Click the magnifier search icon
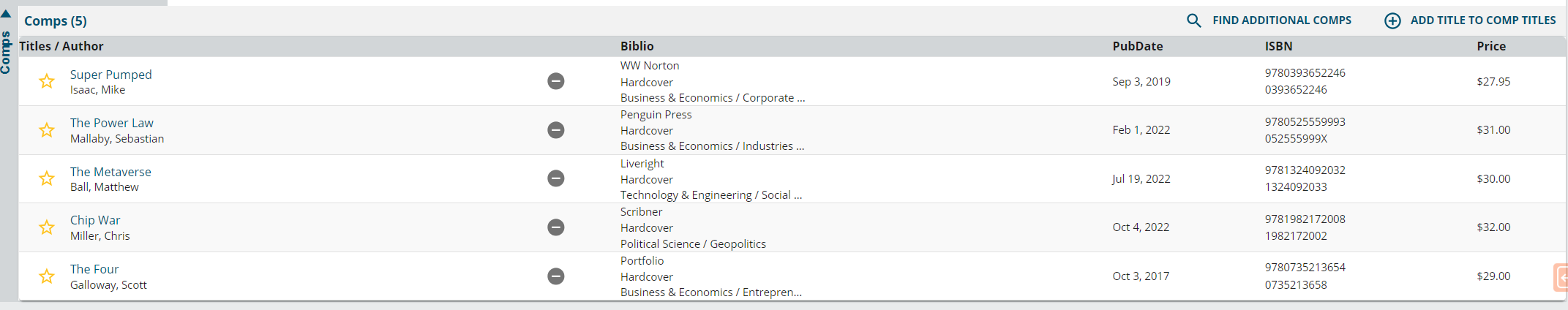This screenshot has width=1568, height=310. pyautogui.click(x=1193, y=20)
